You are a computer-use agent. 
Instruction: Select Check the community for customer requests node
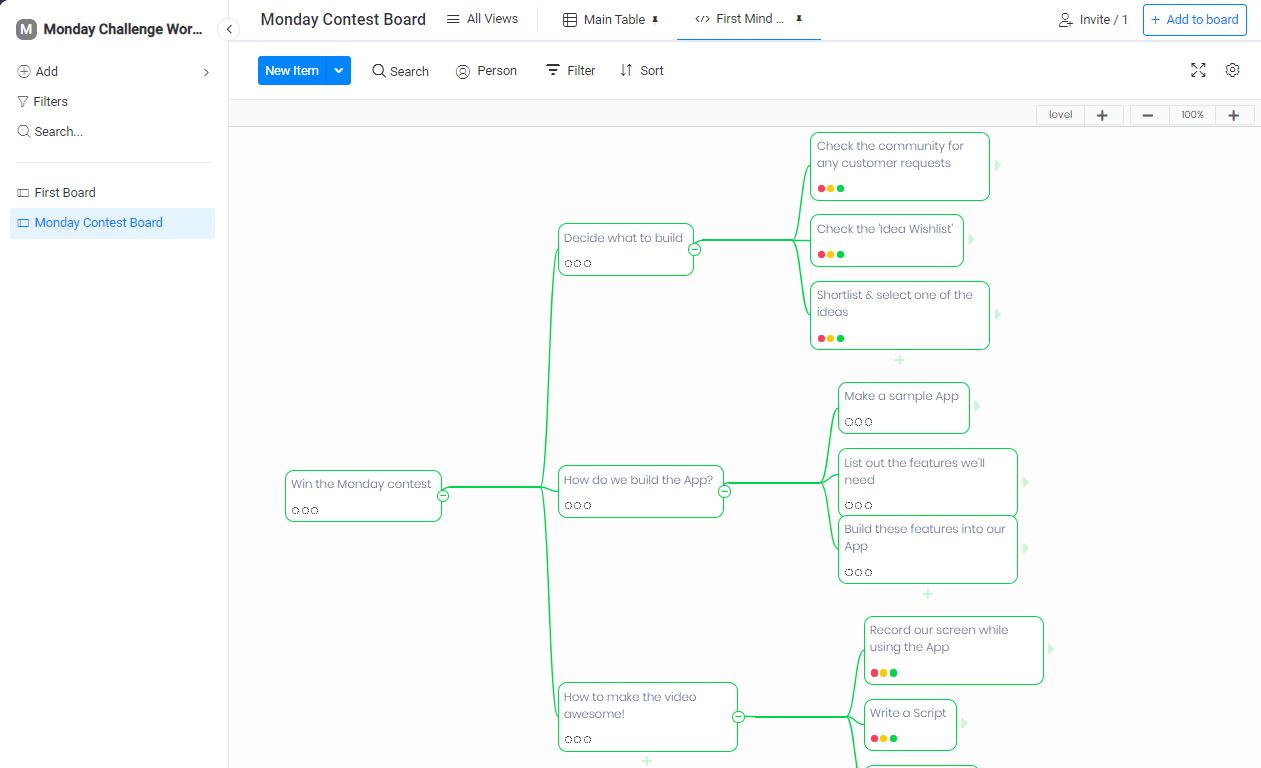coord(899,166)
